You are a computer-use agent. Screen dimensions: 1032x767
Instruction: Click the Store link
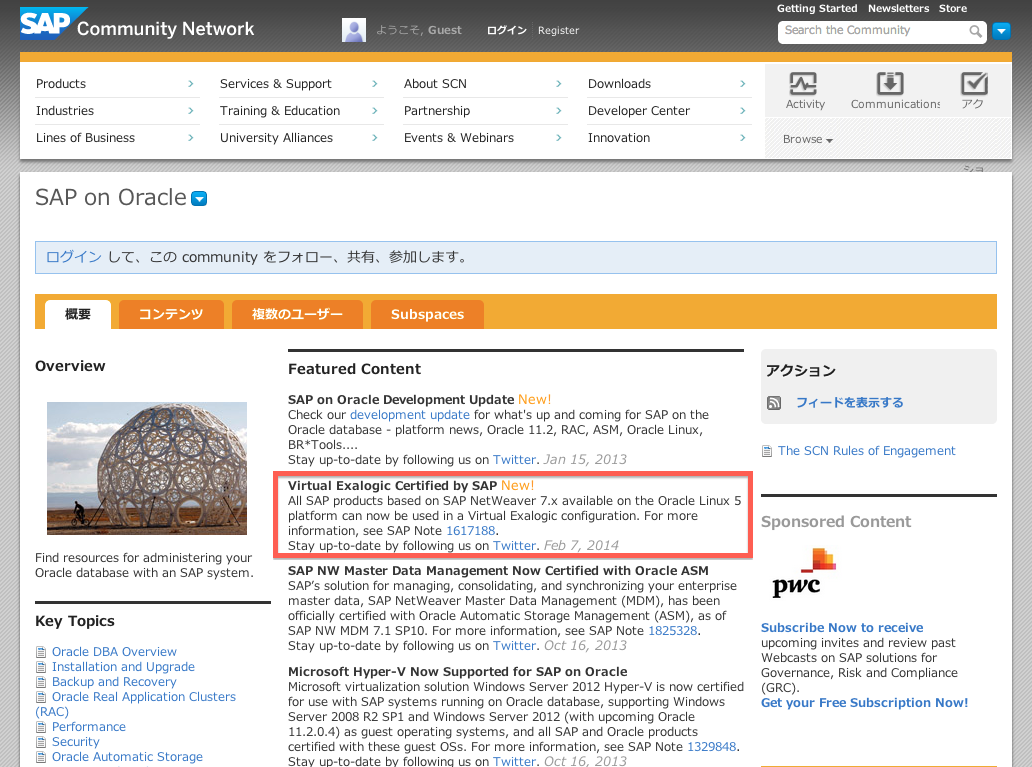coord(952,9)
